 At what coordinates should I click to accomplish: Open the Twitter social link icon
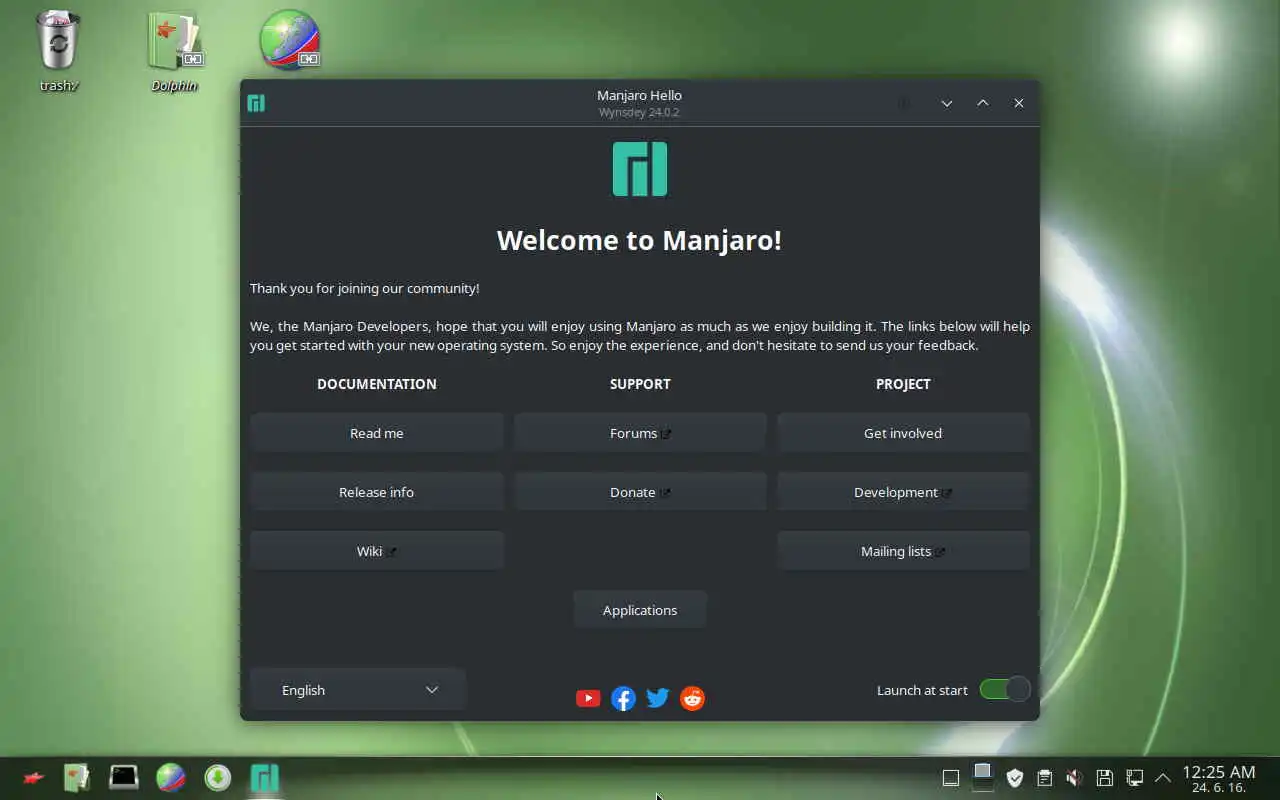657,698
